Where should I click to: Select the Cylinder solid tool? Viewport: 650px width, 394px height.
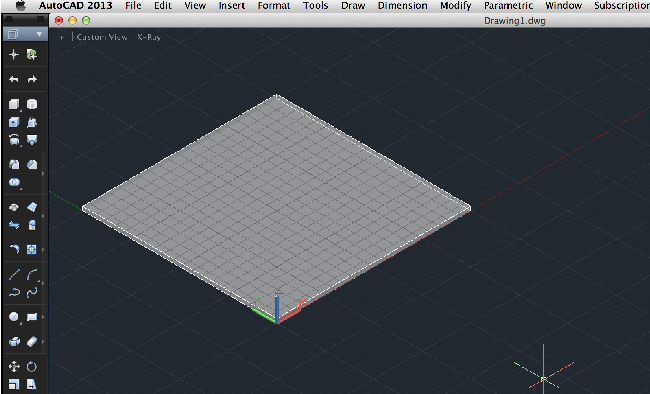pyautogui.click(x=32, y=104)
